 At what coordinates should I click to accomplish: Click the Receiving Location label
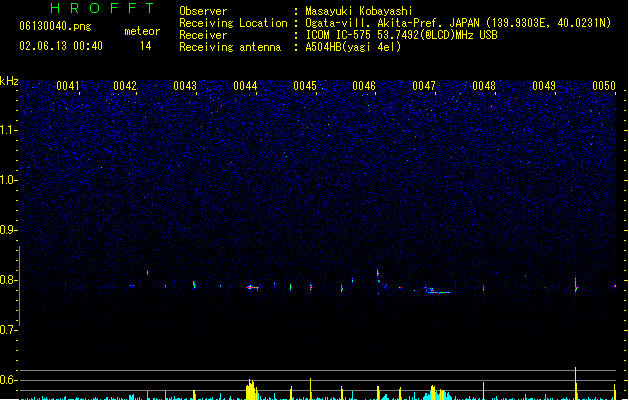(233, 23)
